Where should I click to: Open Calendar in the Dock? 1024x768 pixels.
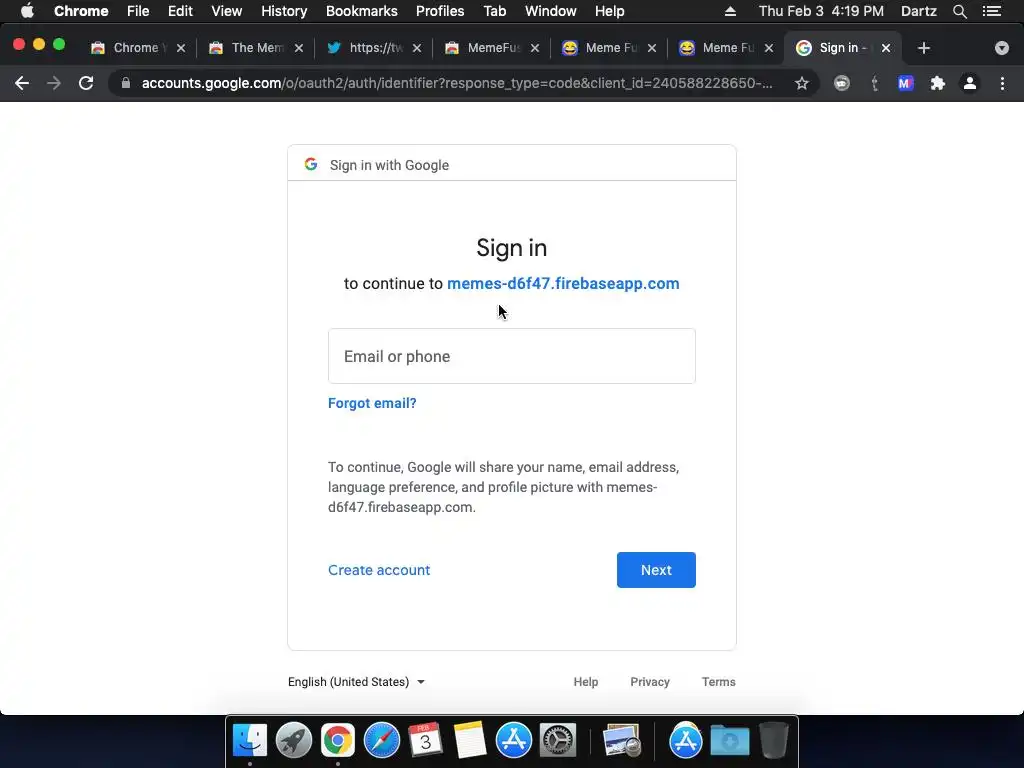425,741
